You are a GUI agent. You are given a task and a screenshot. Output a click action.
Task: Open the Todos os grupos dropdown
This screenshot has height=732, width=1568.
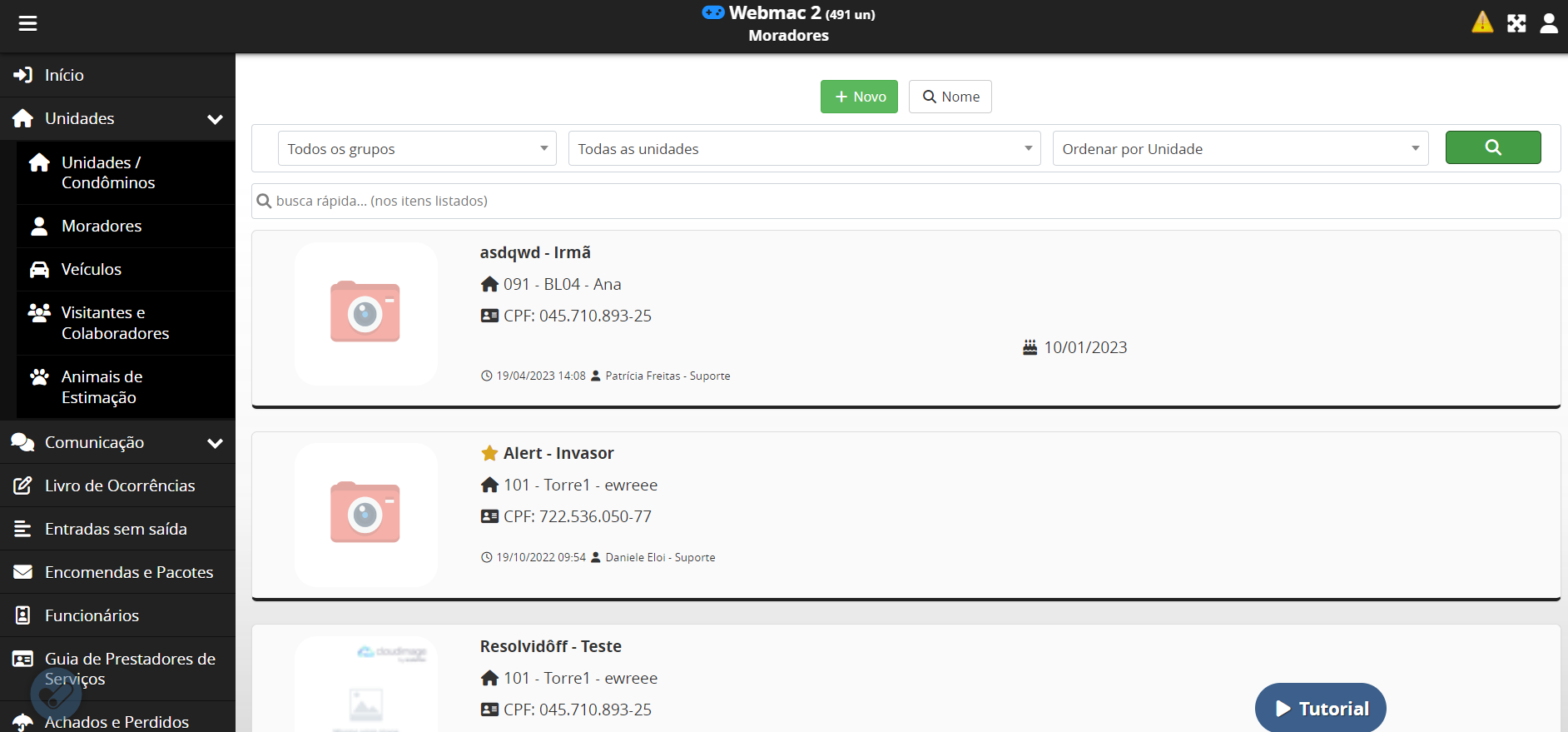click(x=416, y=149)
